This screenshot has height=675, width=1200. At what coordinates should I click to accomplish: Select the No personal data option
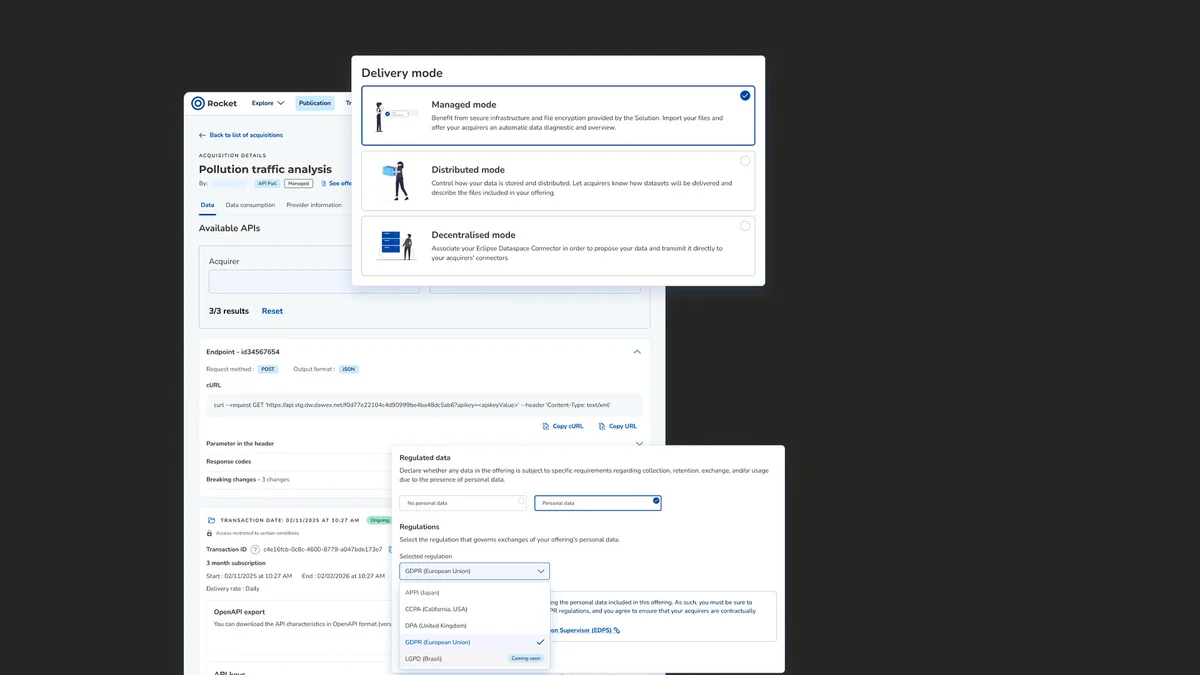tap(463, 503)
